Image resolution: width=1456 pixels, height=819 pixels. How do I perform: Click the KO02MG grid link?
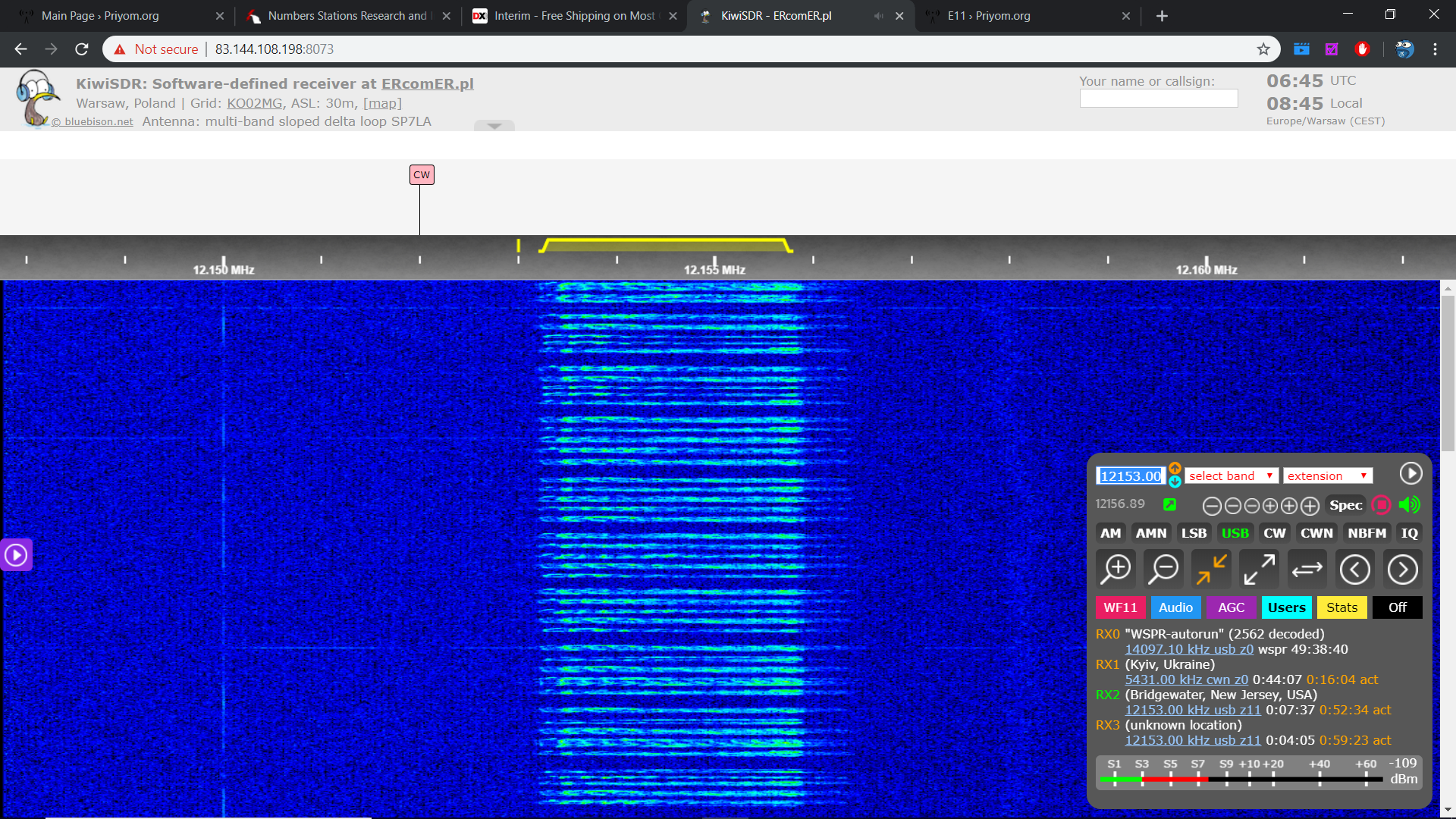coord(254,103)
